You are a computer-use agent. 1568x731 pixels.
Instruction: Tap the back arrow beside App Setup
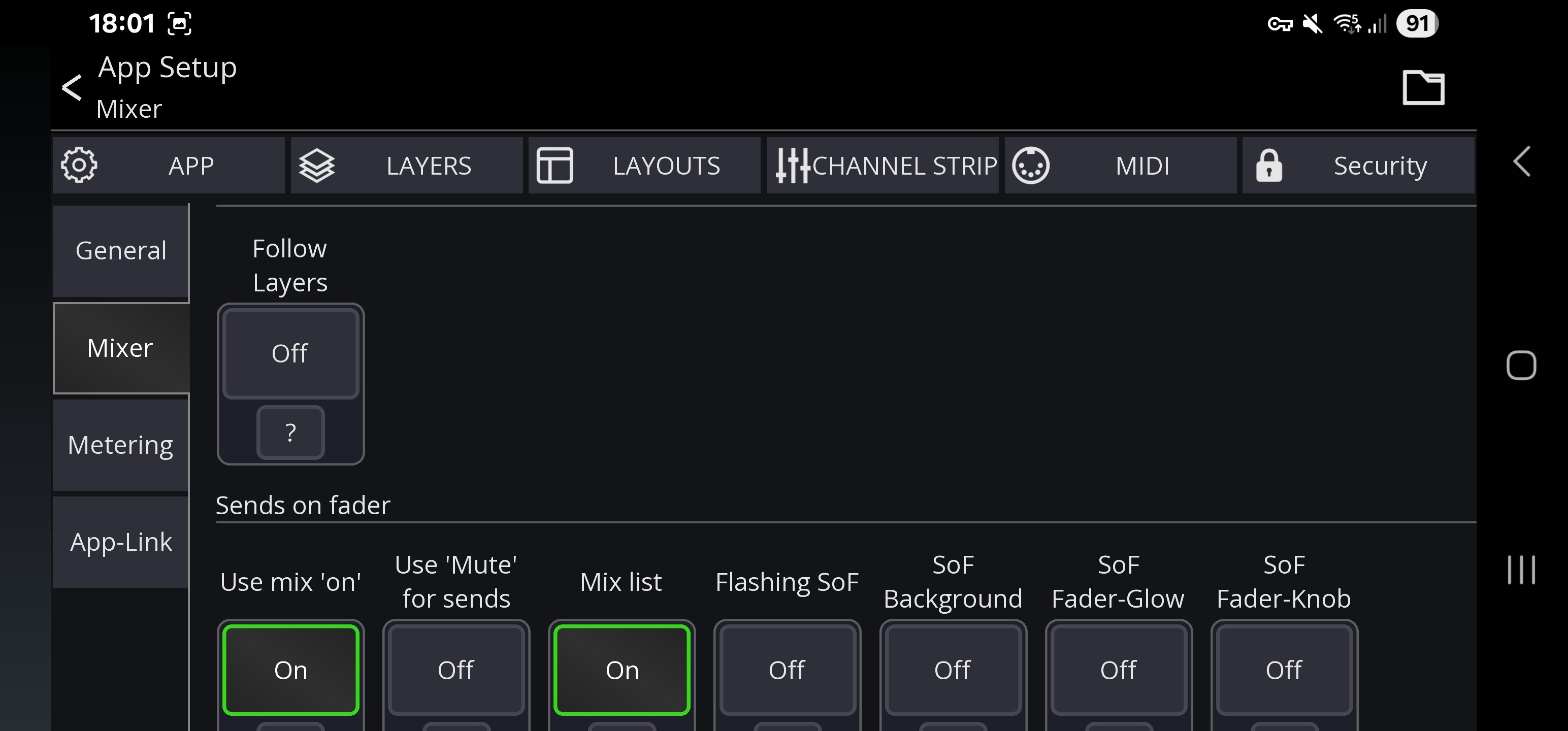coord(72,88)
